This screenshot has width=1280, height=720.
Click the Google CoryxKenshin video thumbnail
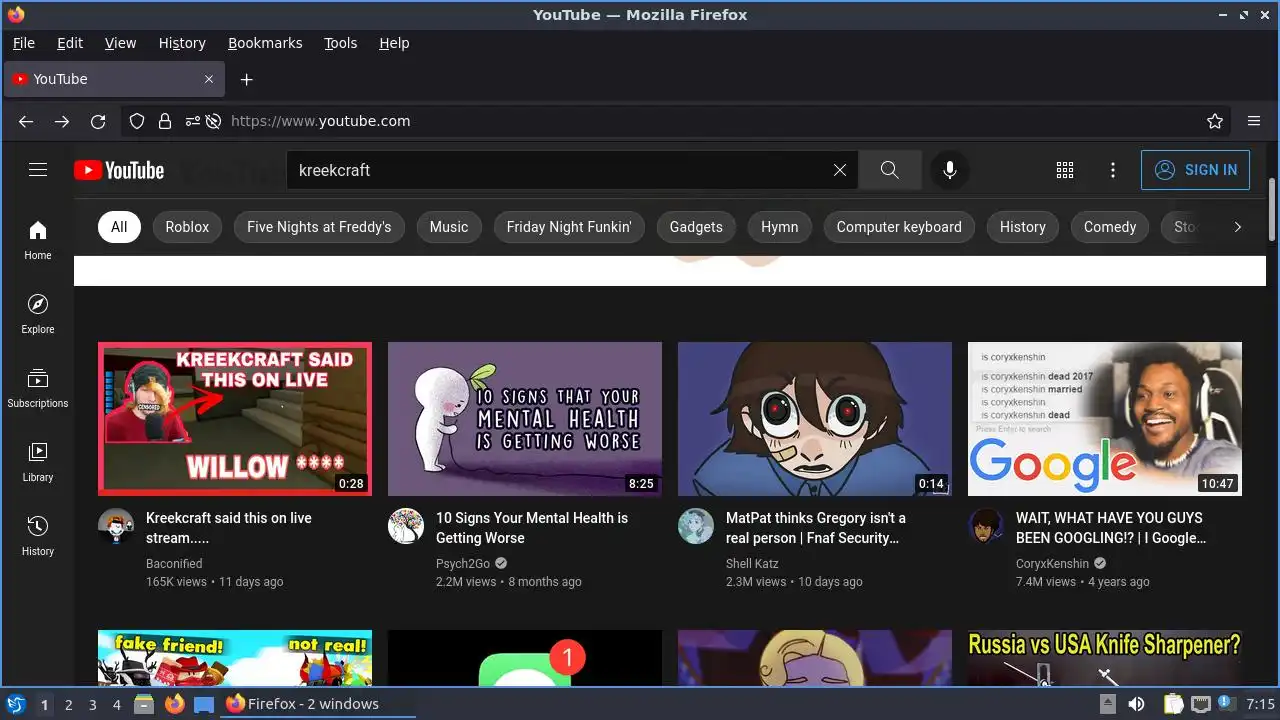point(1105,419)
